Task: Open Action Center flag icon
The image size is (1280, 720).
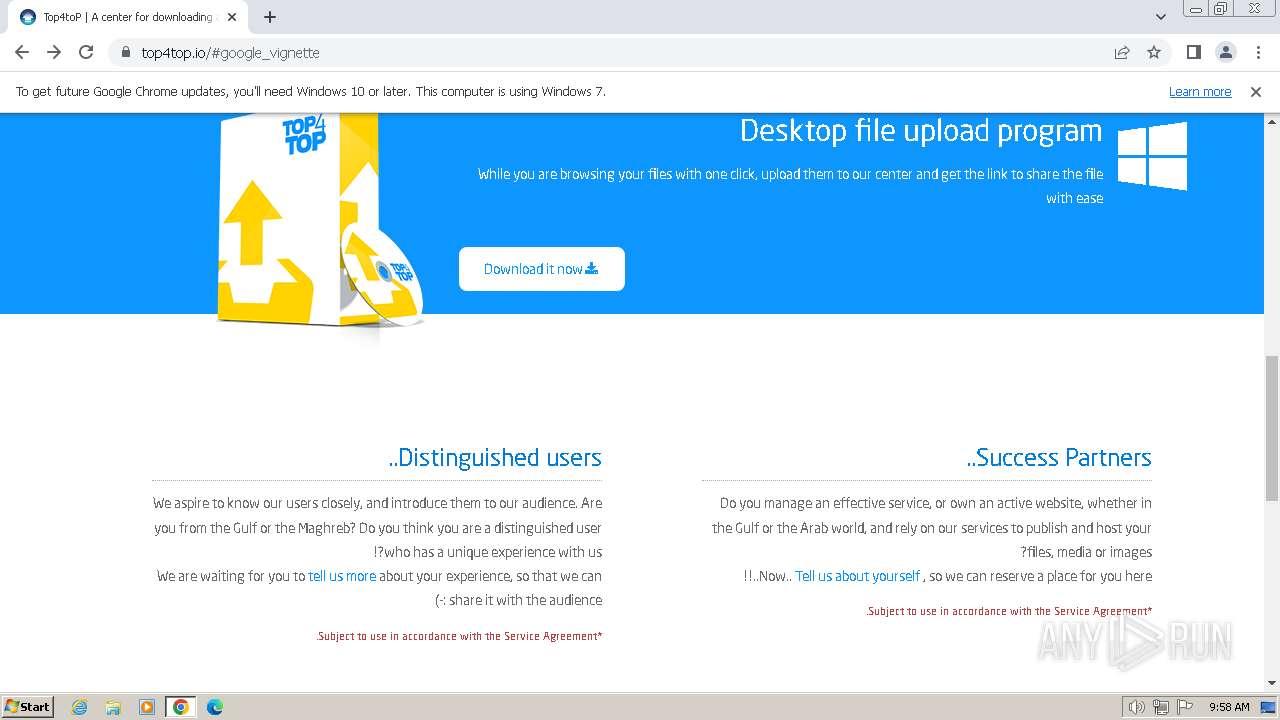Action: (x=1185, y=707)
